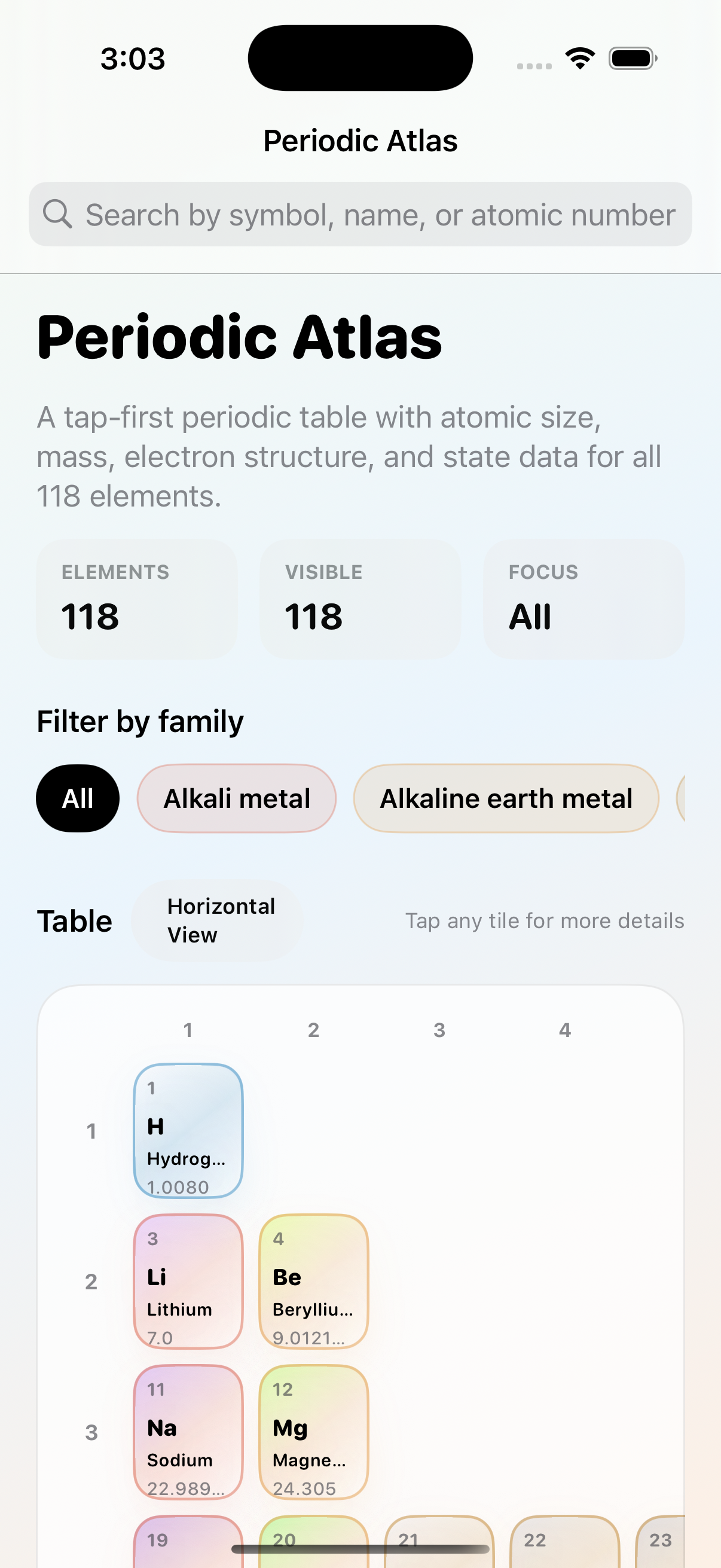Tap the search magnifier icon
Screen dimensions: 721x1568
point(57,214)
